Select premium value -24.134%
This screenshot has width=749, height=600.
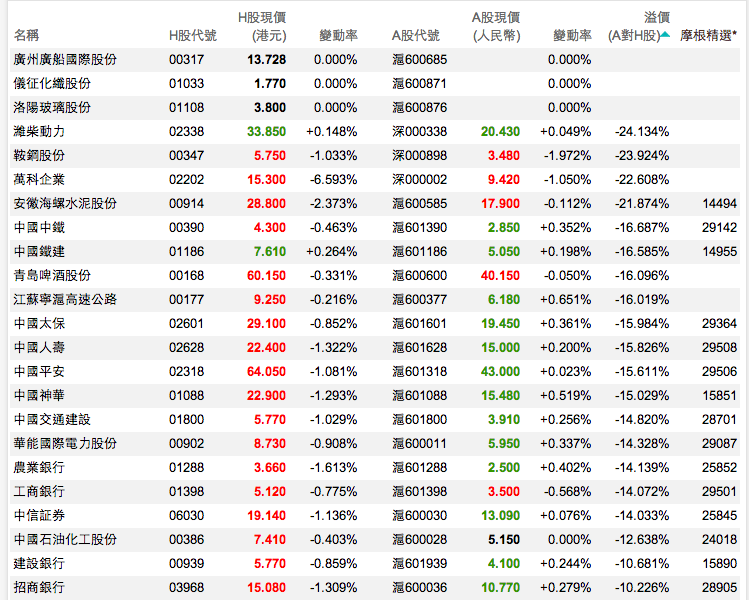642,131
